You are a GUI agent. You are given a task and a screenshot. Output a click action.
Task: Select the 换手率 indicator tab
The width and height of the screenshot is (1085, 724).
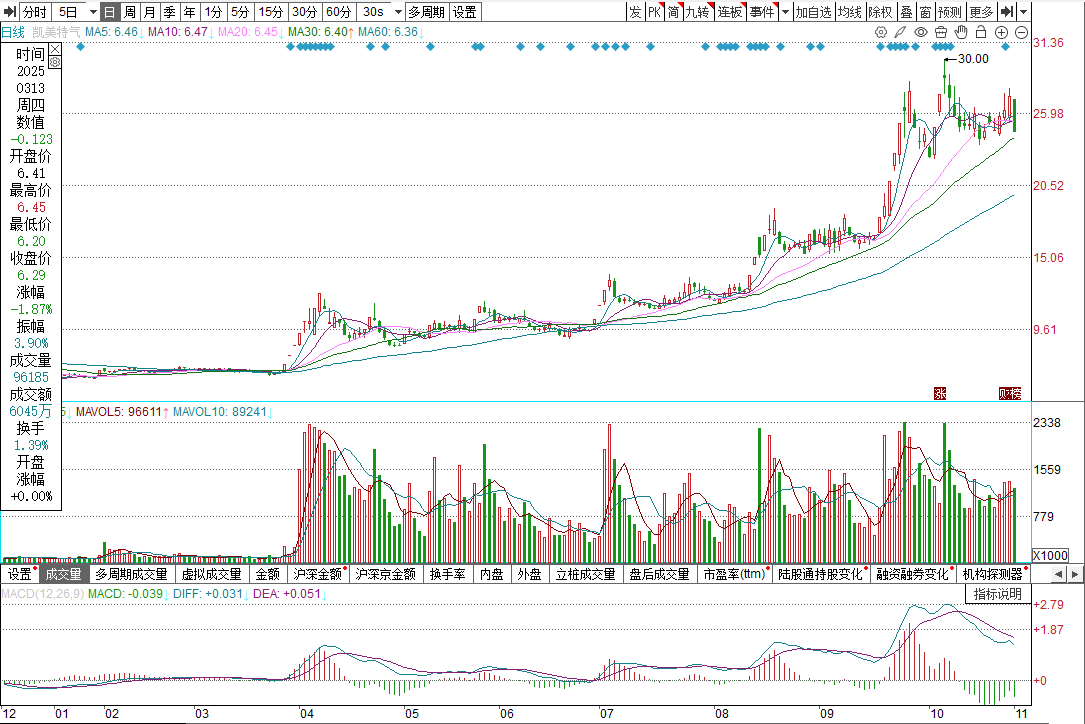(x=447, y=574)
